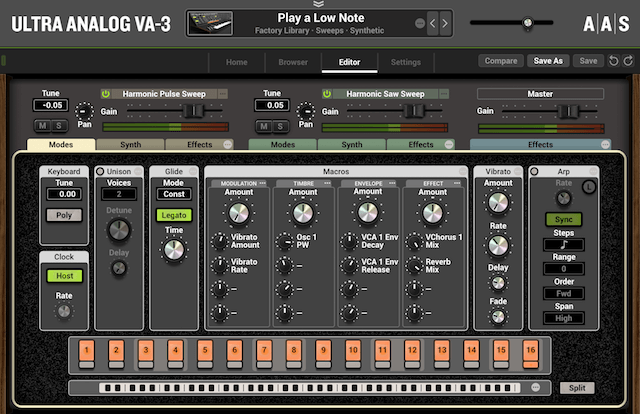Screen dimensions: 640x414
Task: Click the Compare button
Action: [x=501, y=61]
